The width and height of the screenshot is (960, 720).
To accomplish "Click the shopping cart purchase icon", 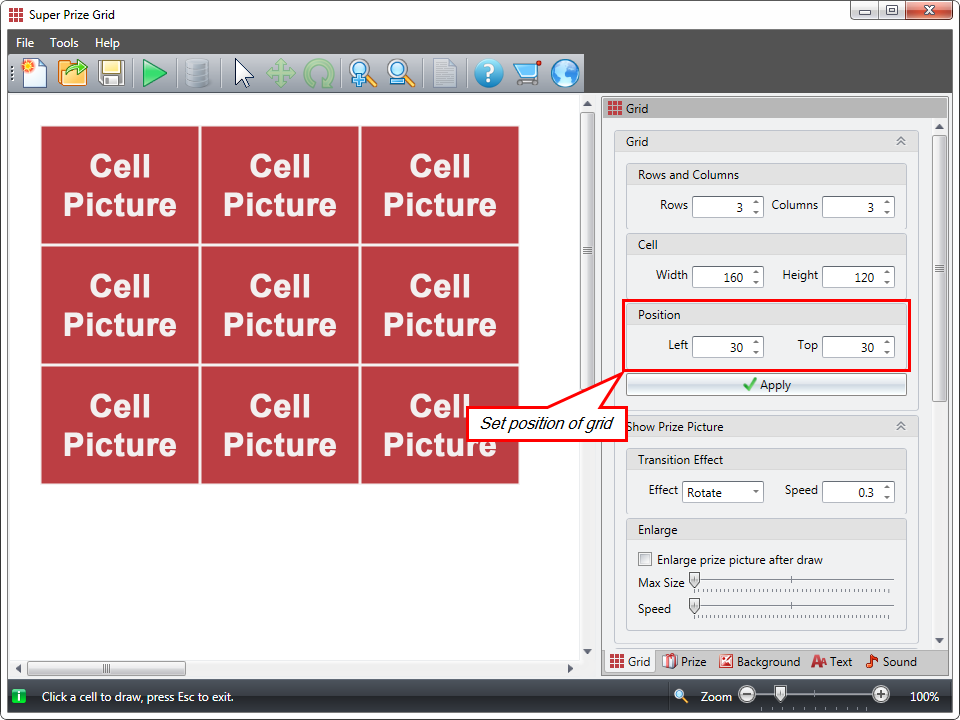I will tap(526, 73).
